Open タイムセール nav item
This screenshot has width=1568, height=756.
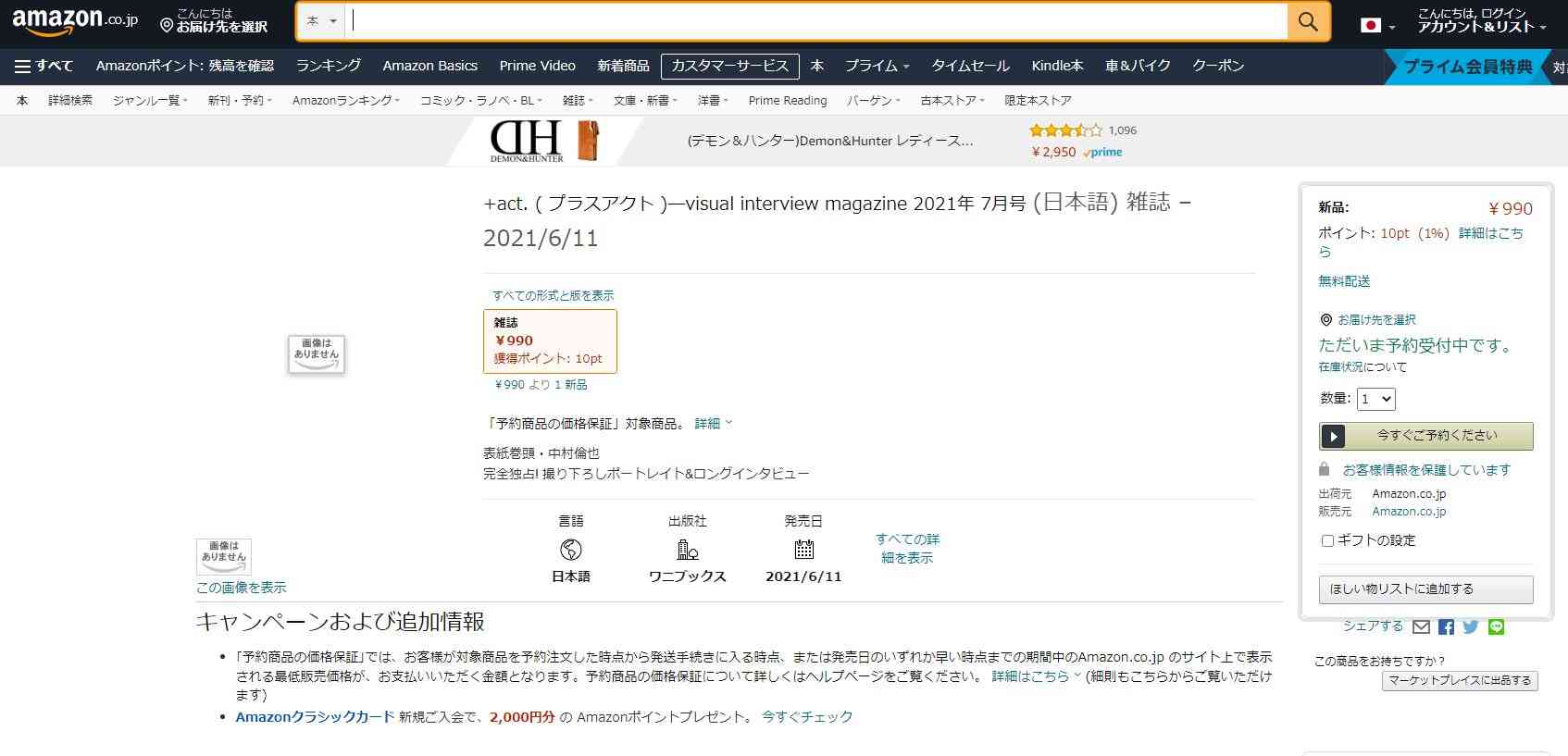tap(970, 66)
